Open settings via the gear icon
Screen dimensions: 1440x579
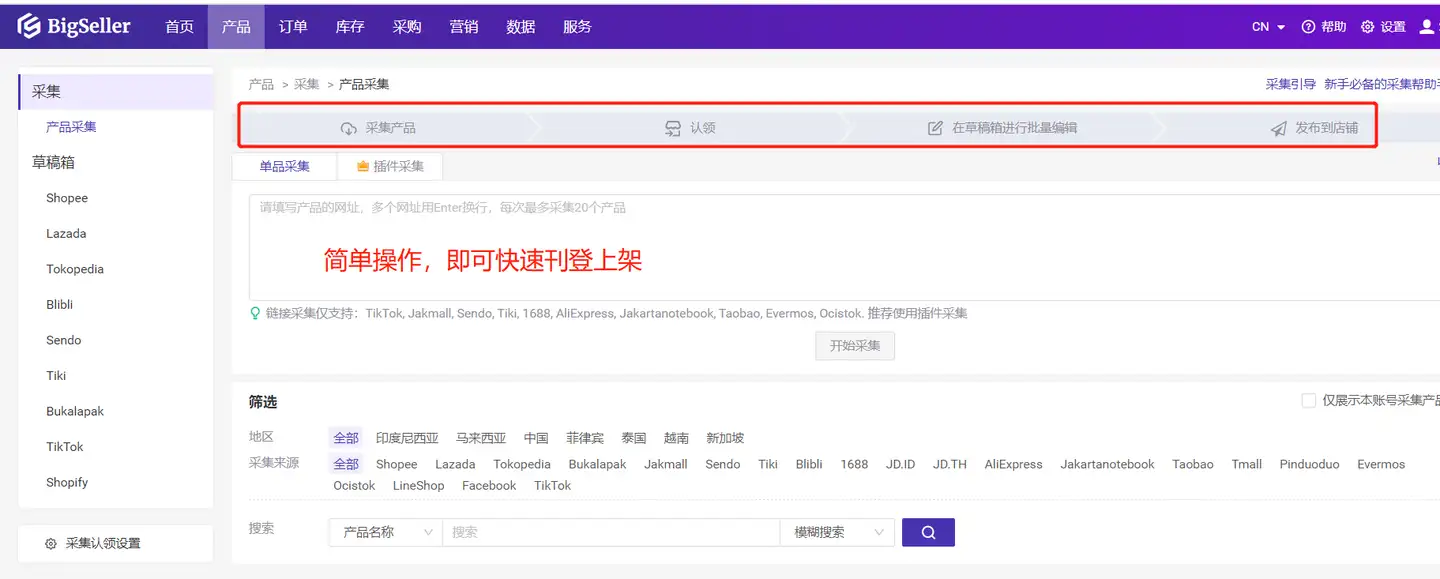pyautogui.click(x=1367, y=27)
